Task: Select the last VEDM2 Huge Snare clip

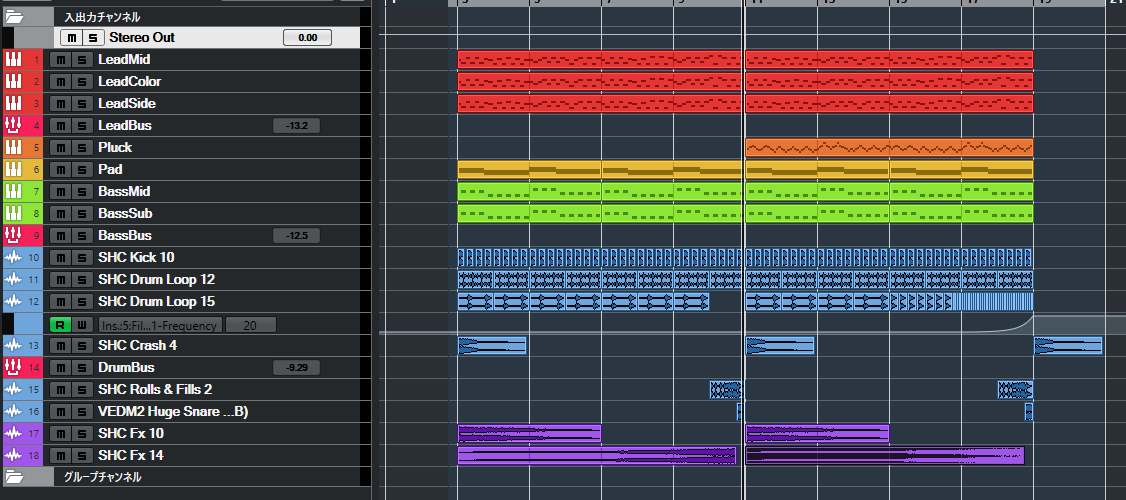Action: coord(1029,412)
